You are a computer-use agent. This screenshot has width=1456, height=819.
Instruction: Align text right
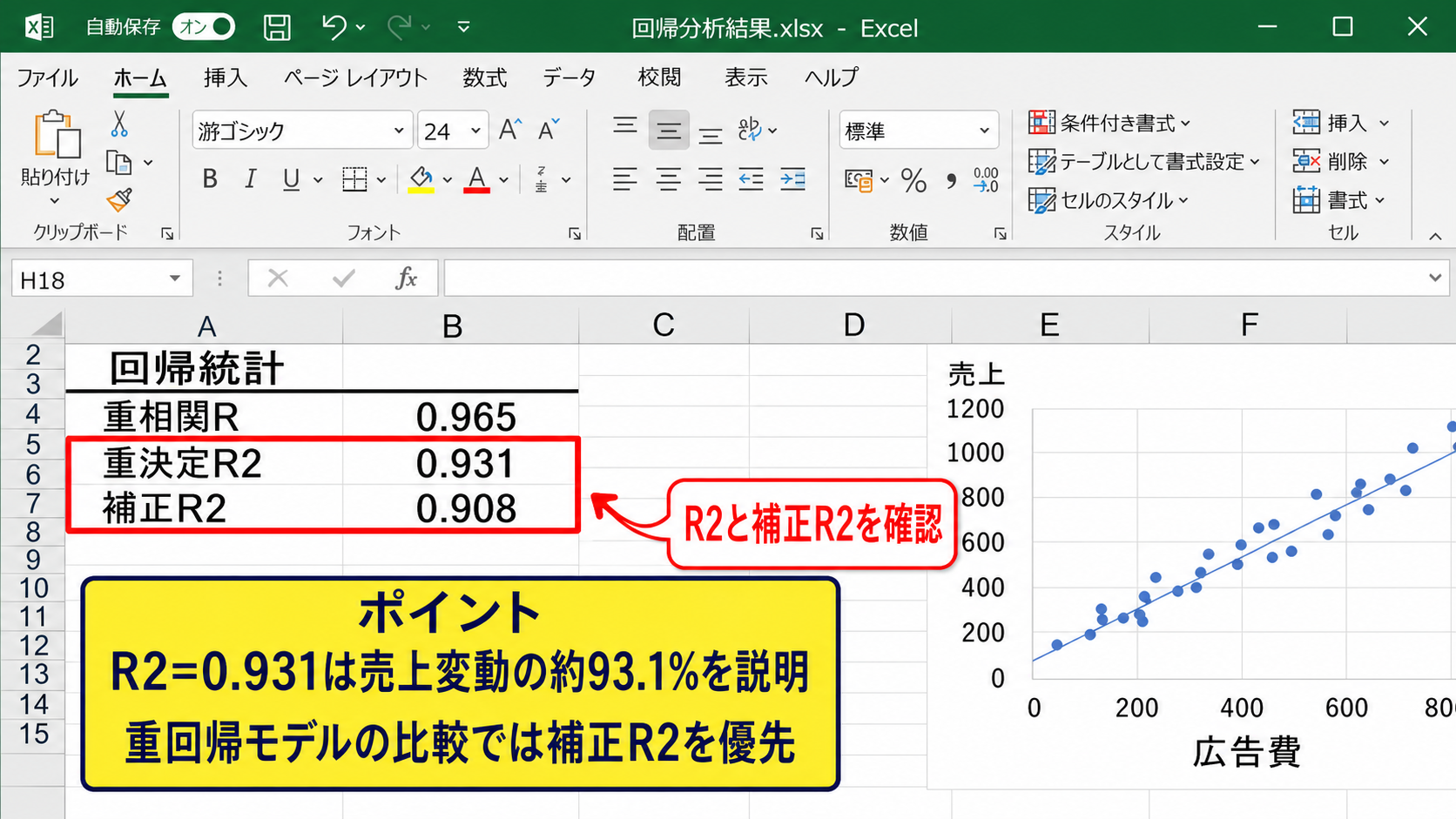click(x=711, y=179)
